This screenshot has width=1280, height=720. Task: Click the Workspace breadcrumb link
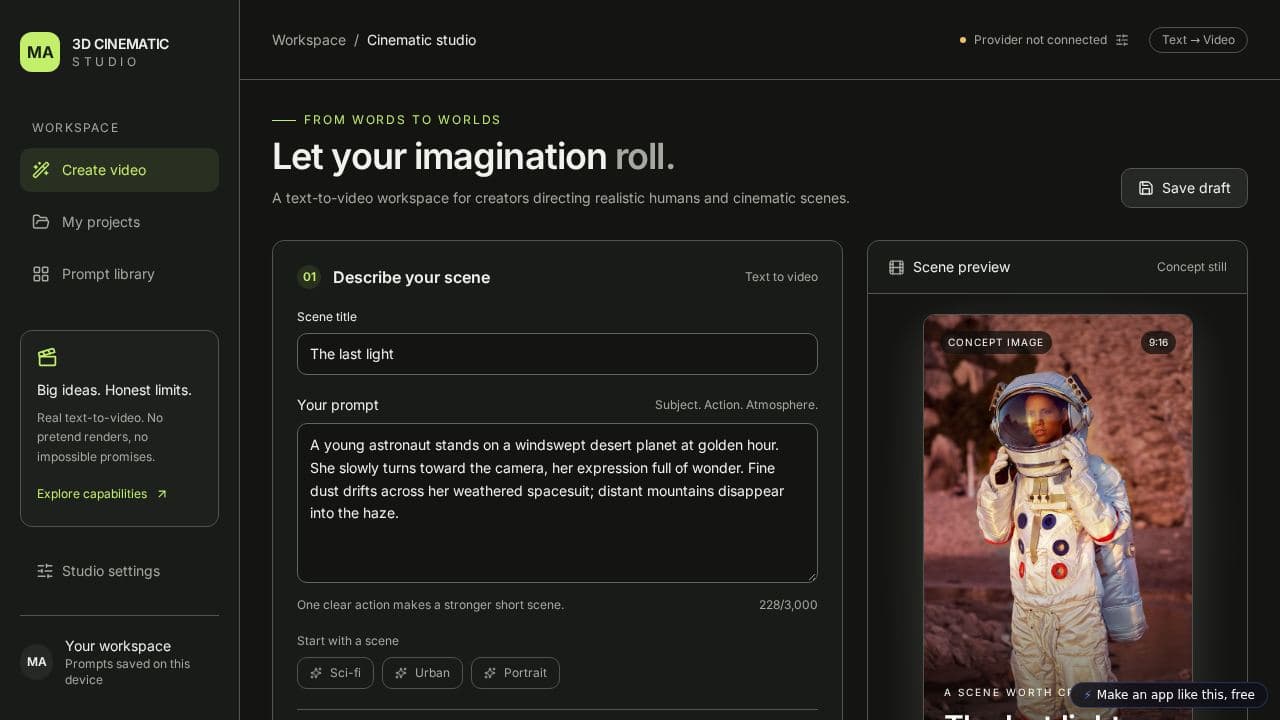(x=309, y=40)
